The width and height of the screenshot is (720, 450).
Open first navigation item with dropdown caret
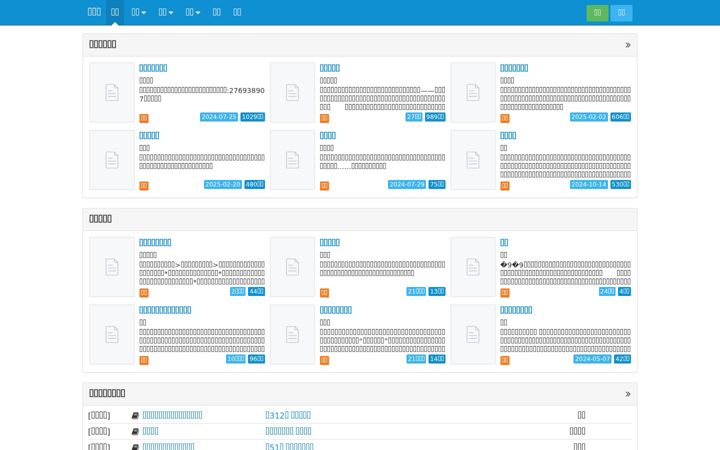[x=138, y=12]
